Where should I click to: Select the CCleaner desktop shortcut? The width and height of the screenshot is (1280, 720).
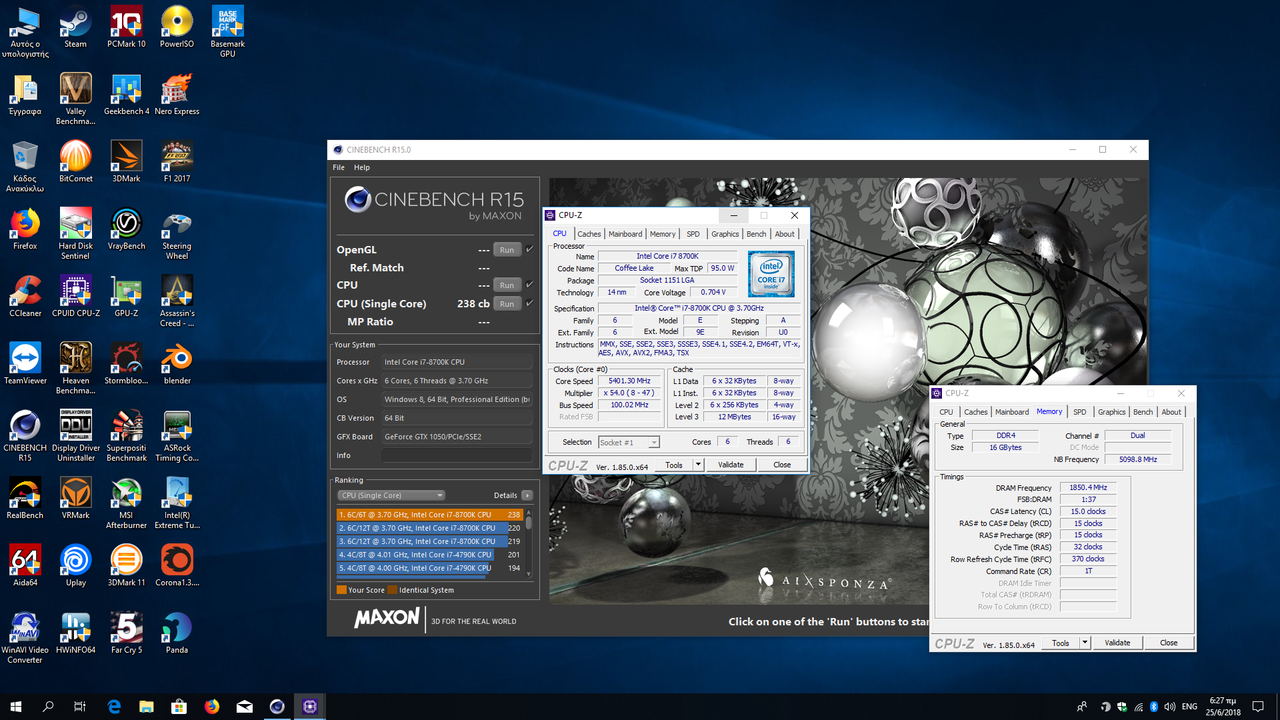(x=25, y=296)
